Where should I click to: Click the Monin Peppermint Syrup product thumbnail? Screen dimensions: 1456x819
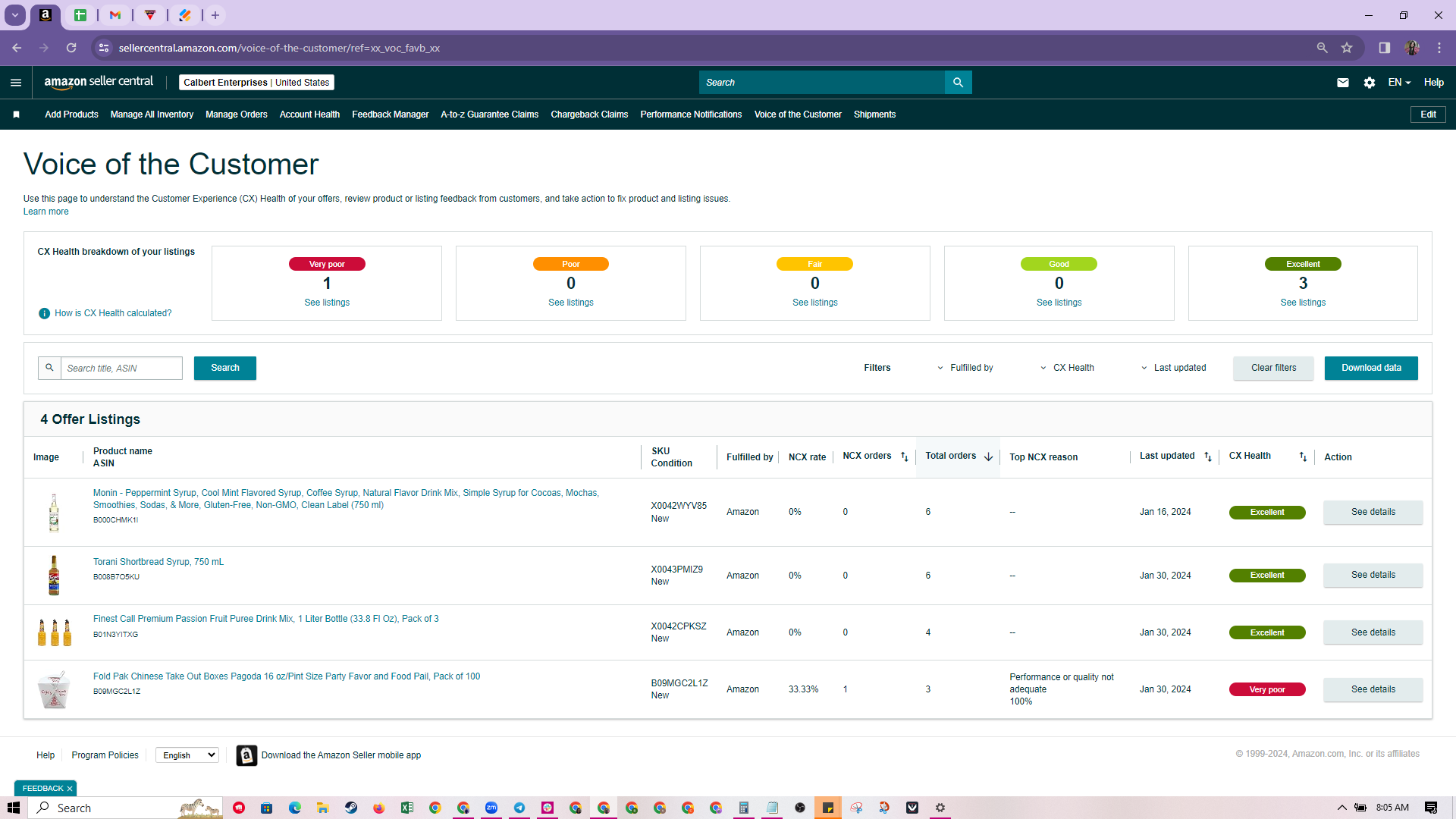click(54, 512)
